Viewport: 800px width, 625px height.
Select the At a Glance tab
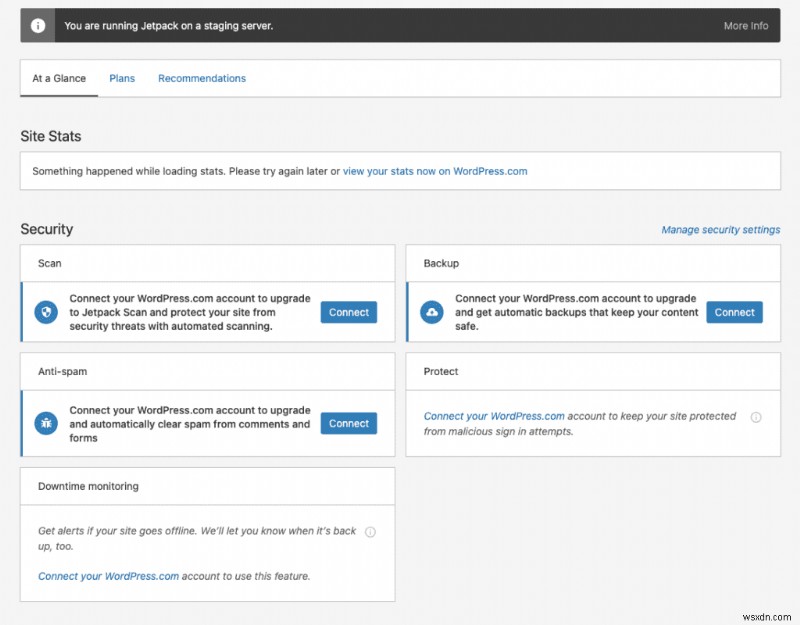pos(59,78)
